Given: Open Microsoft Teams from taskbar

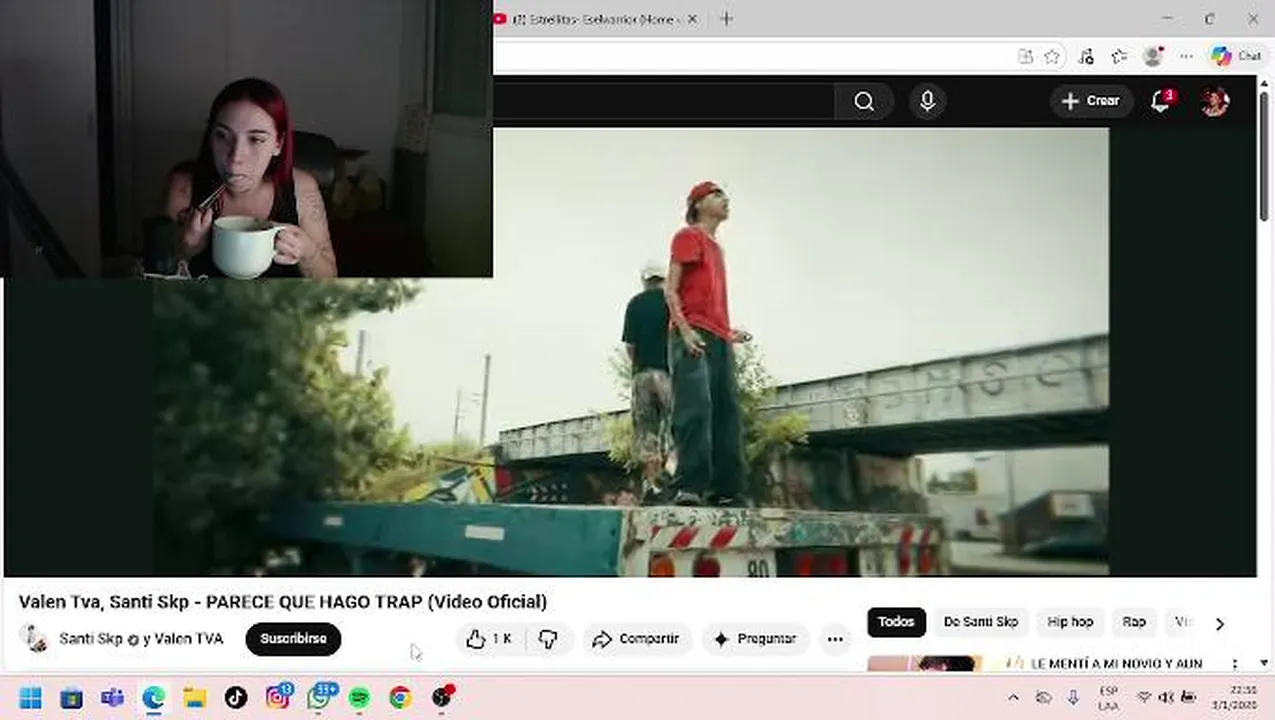Looking at the screenshot, I should (112, 698).
